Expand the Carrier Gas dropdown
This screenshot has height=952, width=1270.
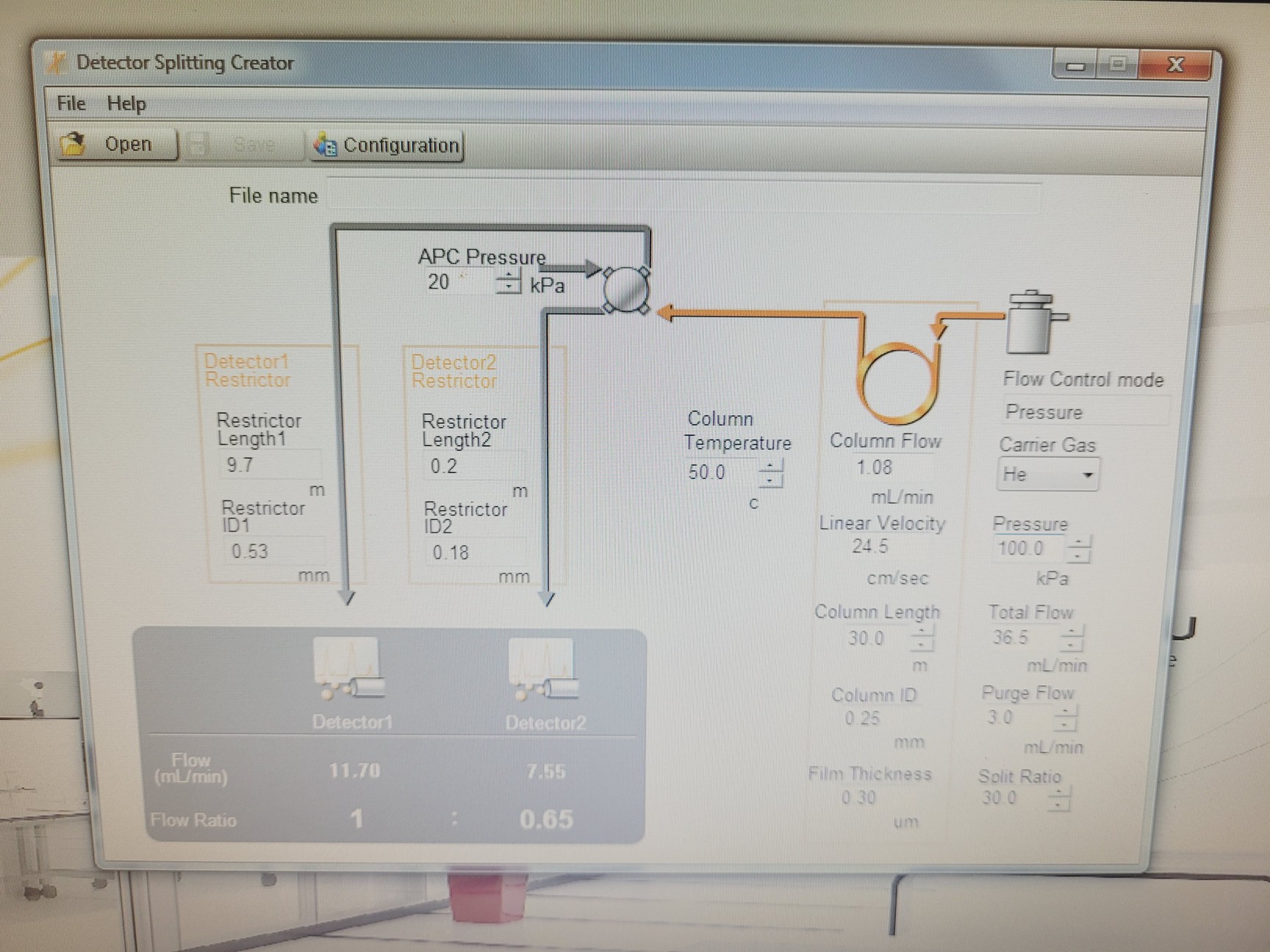(x=1086, y=475)
